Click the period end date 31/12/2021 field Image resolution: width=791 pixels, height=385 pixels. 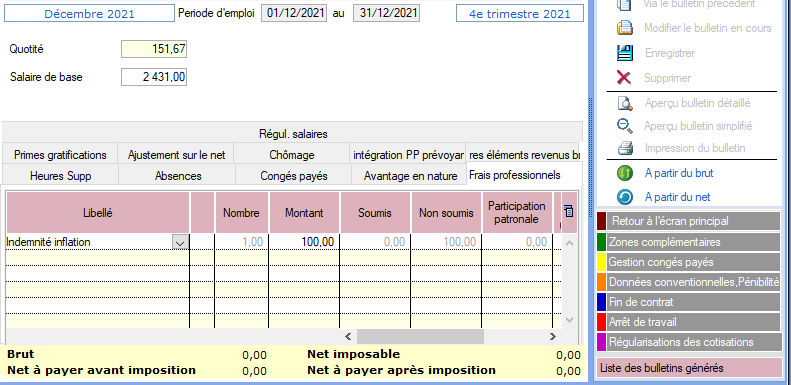pos(386,13)
